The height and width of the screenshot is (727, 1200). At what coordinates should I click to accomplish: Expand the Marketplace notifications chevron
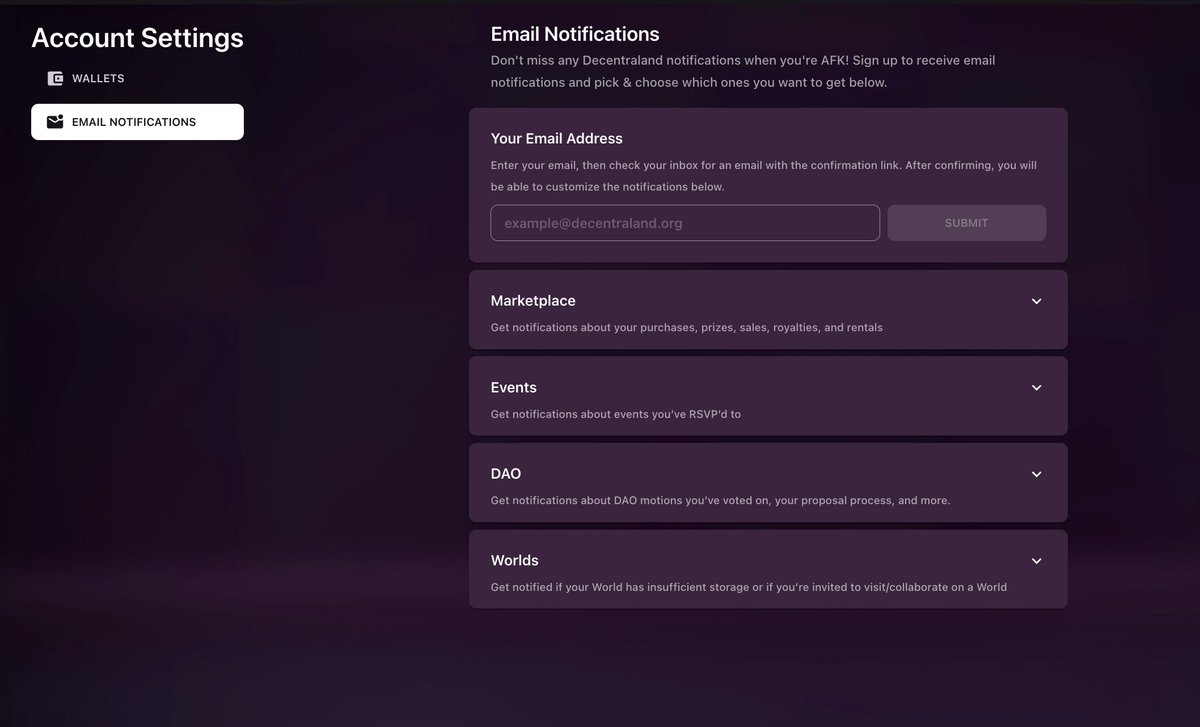point(1036,301)
